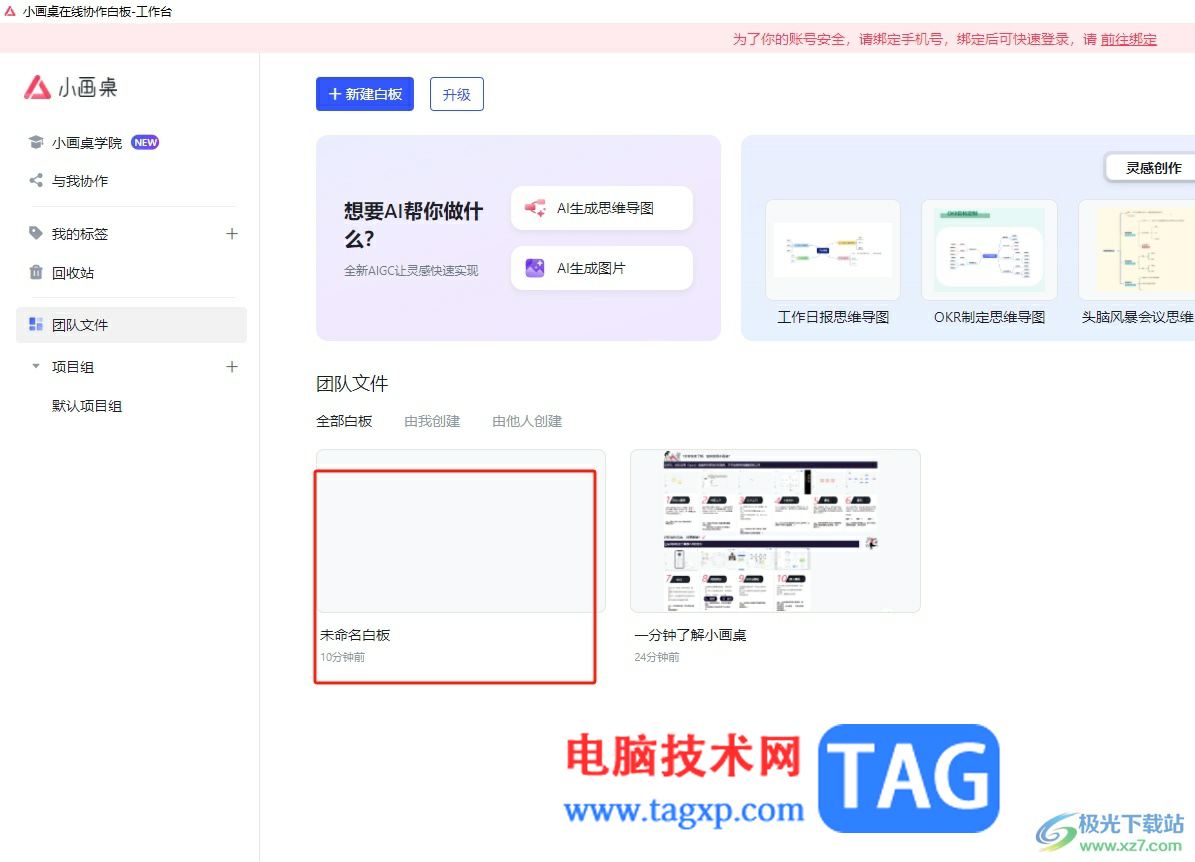Click the 与我协作 share icon
This screenshot has width=1195, height=862.
coord(36,181)
